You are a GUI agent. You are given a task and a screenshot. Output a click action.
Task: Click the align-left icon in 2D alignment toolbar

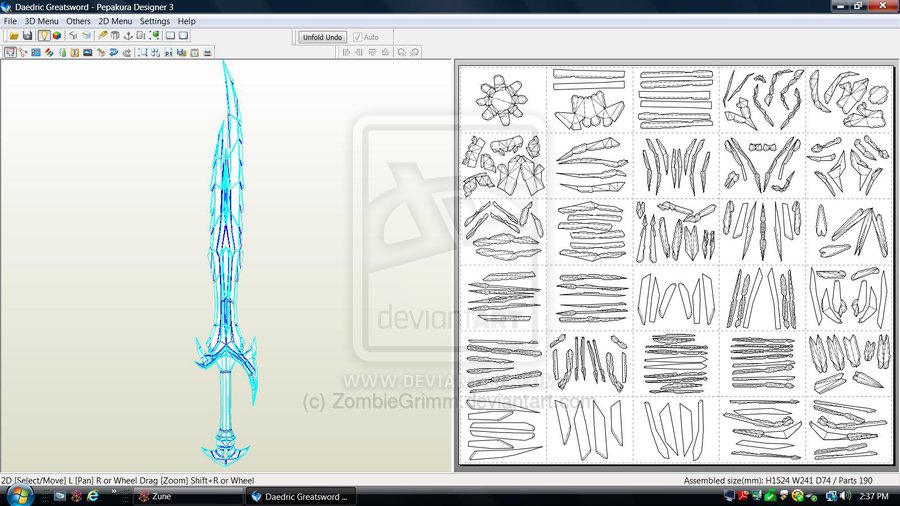pyautogui.click(x=346, y=52)
